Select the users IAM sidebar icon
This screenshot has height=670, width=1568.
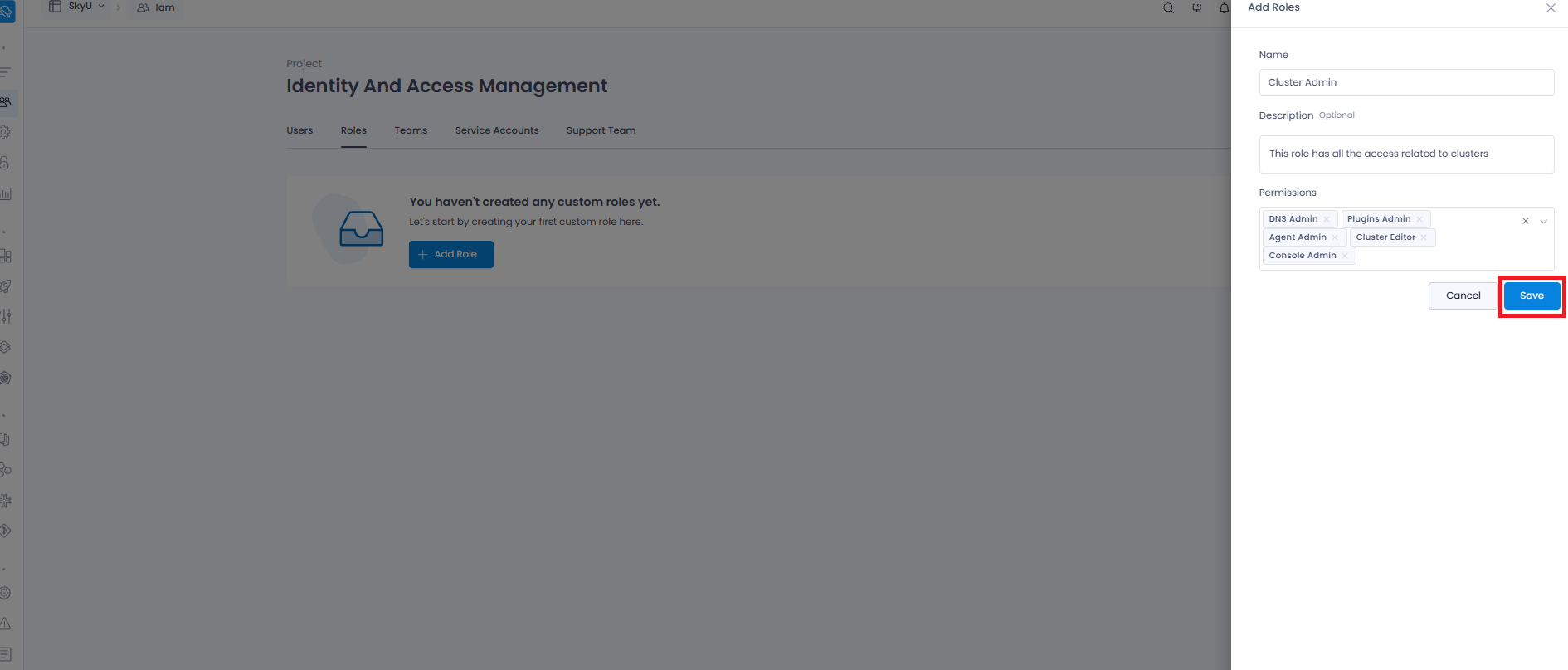[6, 102]
